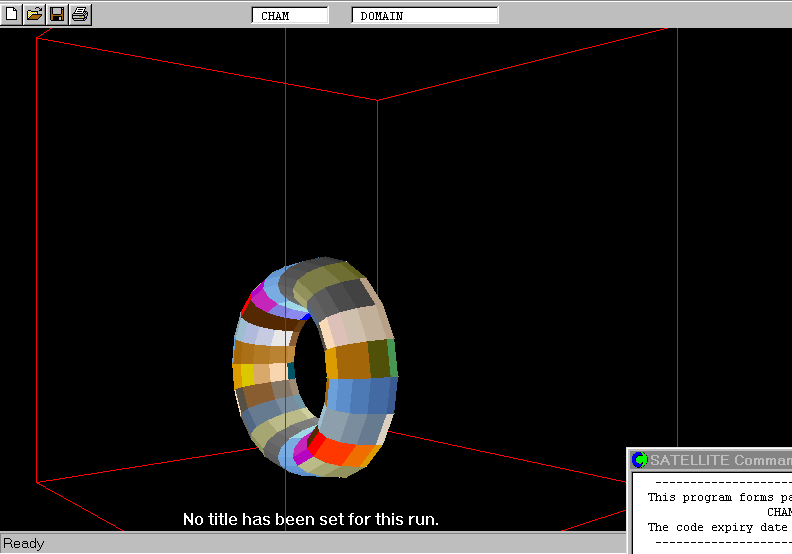Click the New file toolbar icon
The image size is (792, 554).
pyautogui.click(x=12, y=14)
